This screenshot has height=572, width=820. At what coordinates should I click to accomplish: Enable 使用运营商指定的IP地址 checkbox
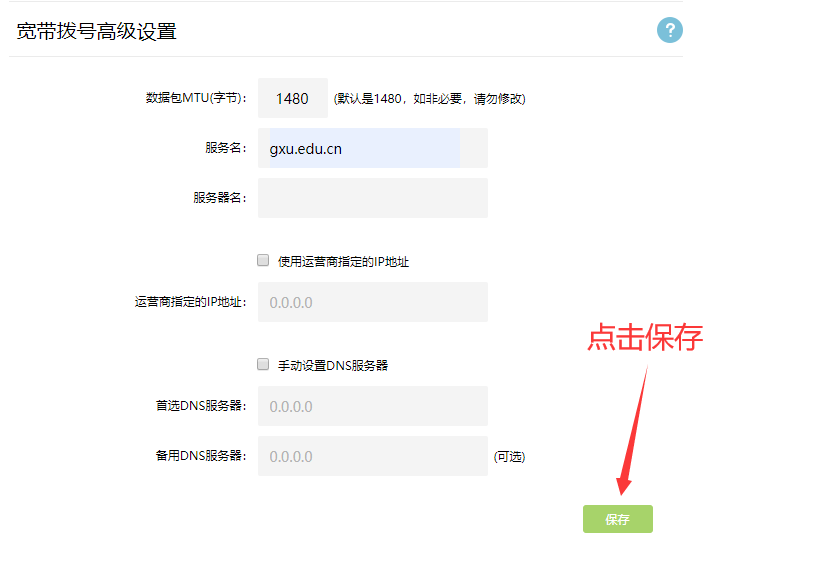pos(264,260)
